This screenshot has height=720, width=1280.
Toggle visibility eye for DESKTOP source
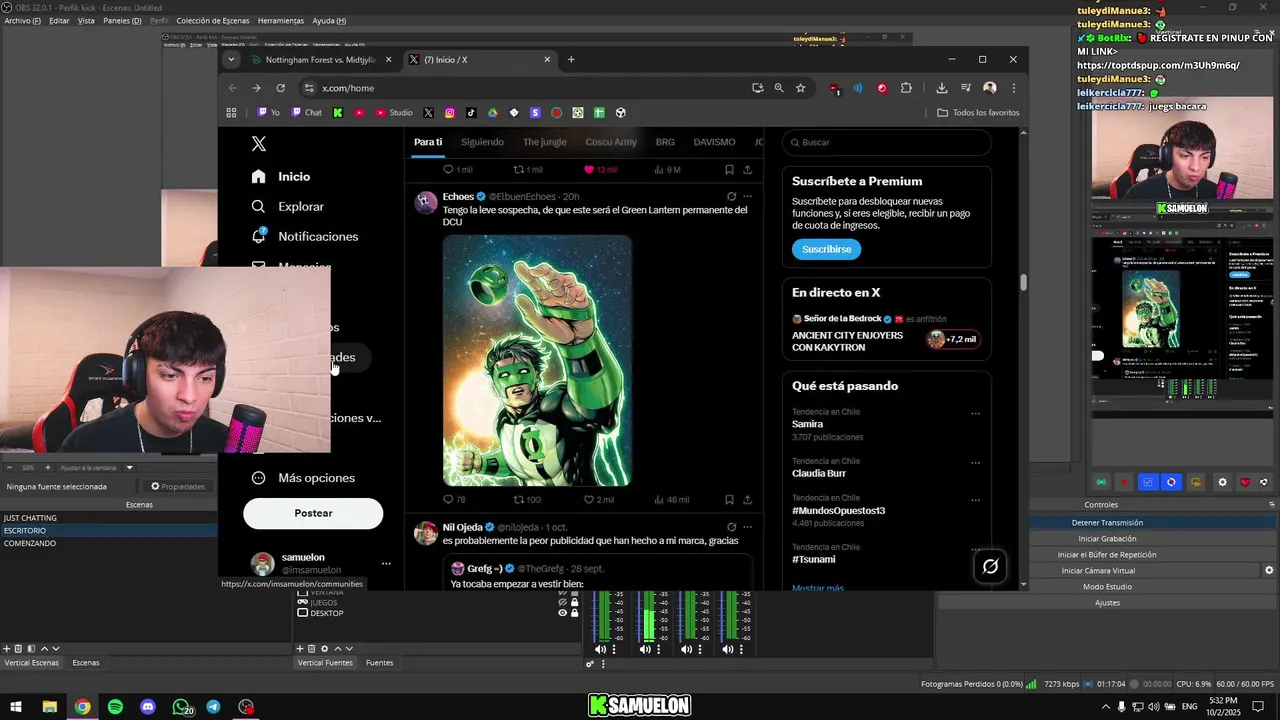click(x=562, y=613)
